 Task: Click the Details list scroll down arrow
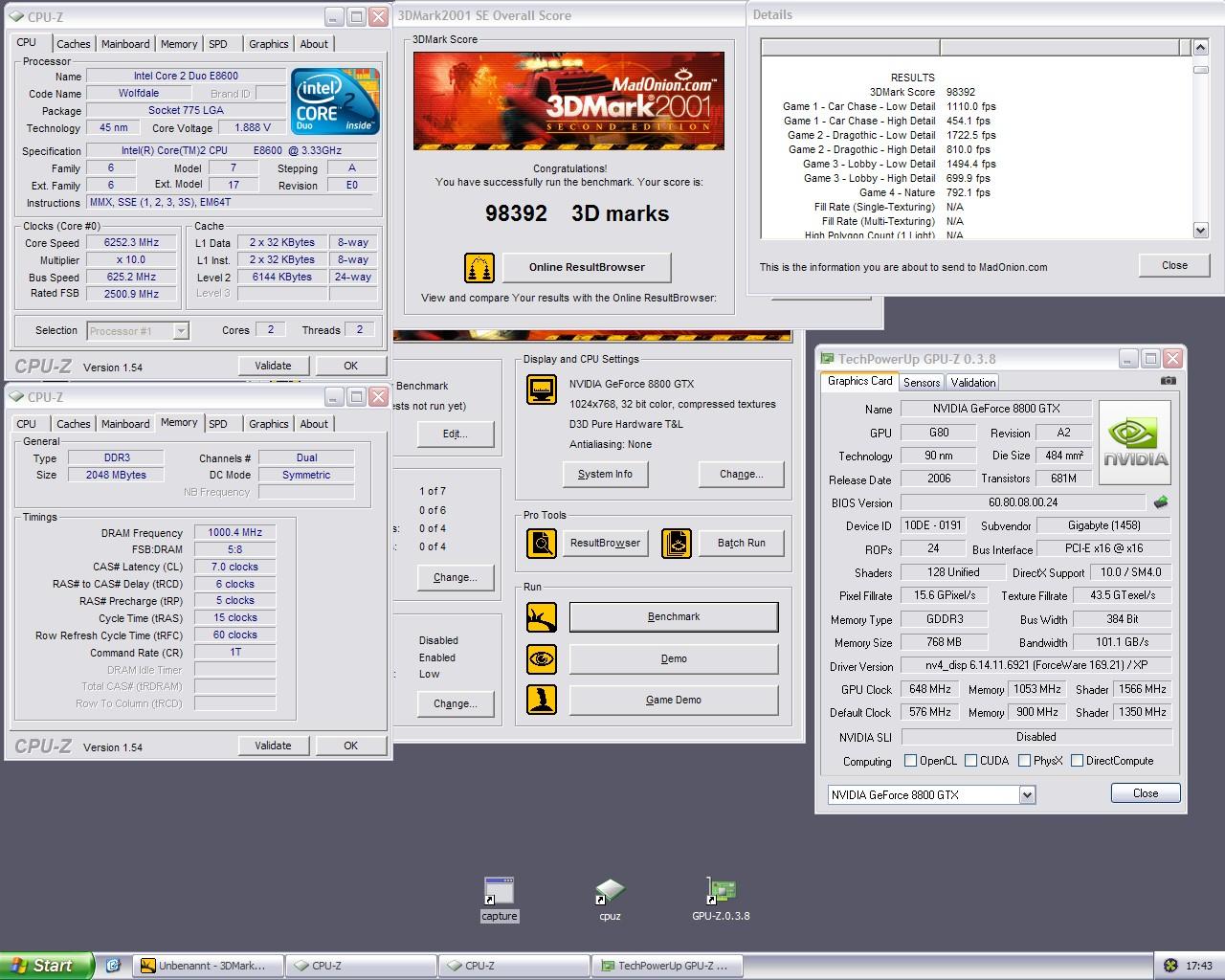(x=1201, y=230)
